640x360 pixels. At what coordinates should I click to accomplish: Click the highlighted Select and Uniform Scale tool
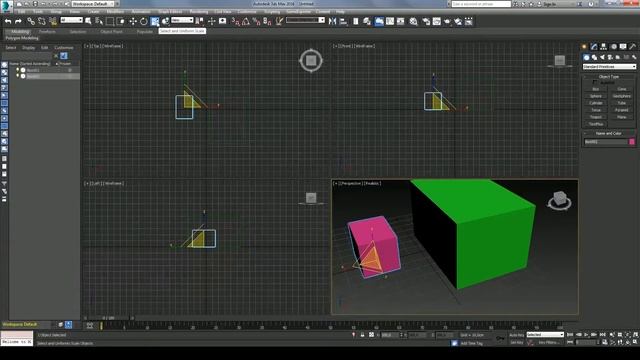pyautogui.click(x=155, y=21)
